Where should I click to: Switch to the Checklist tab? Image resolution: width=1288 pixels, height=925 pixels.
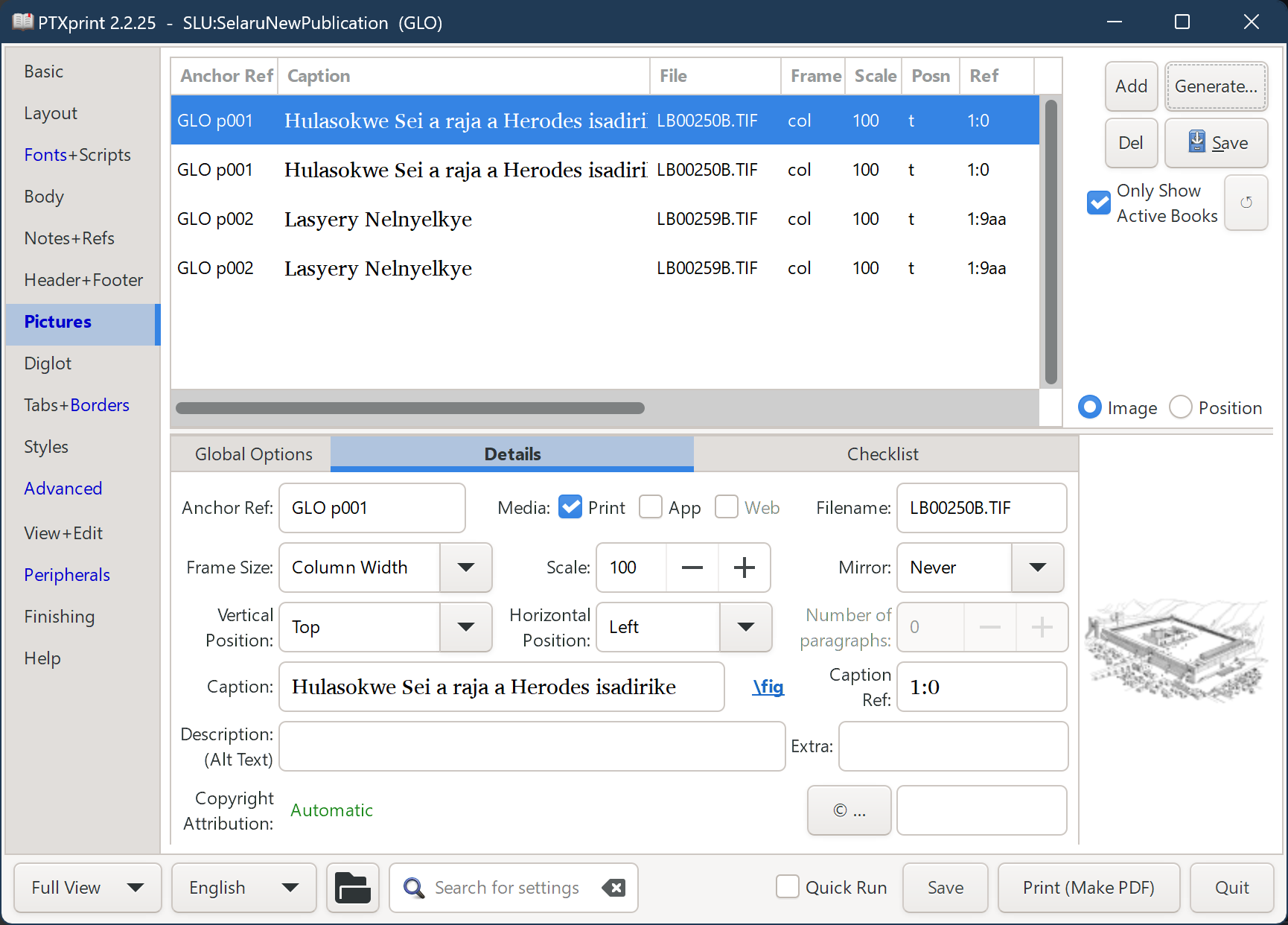coord(883,454)
